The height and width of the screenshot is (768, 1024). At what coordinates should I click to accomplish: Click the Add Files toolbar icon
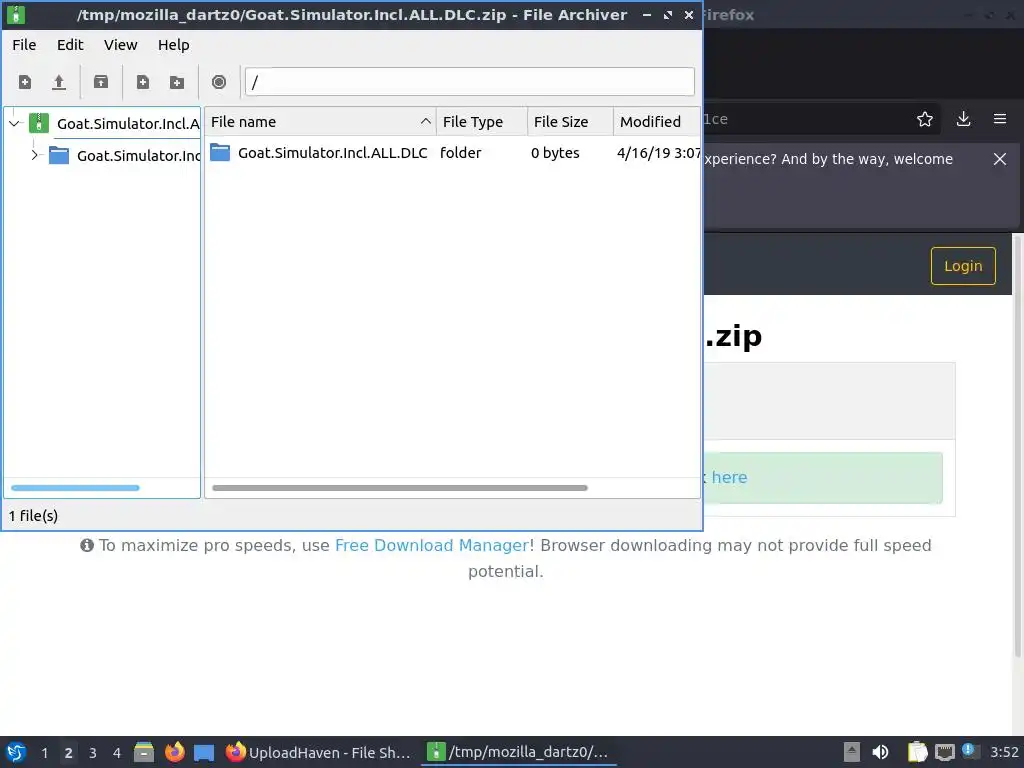click(x=142, y=82)
